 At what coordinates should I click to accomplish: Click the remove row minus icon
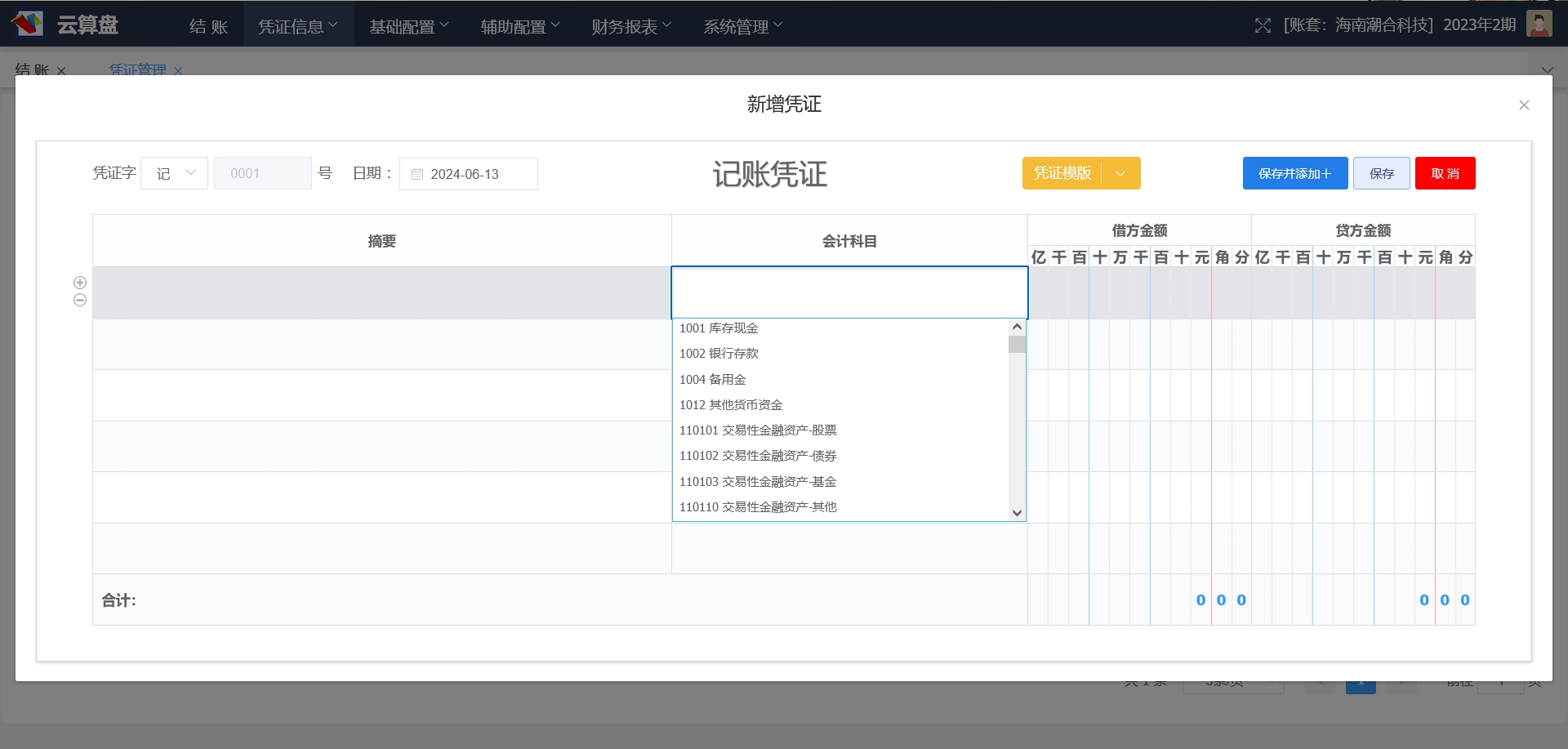pos(80,301)
